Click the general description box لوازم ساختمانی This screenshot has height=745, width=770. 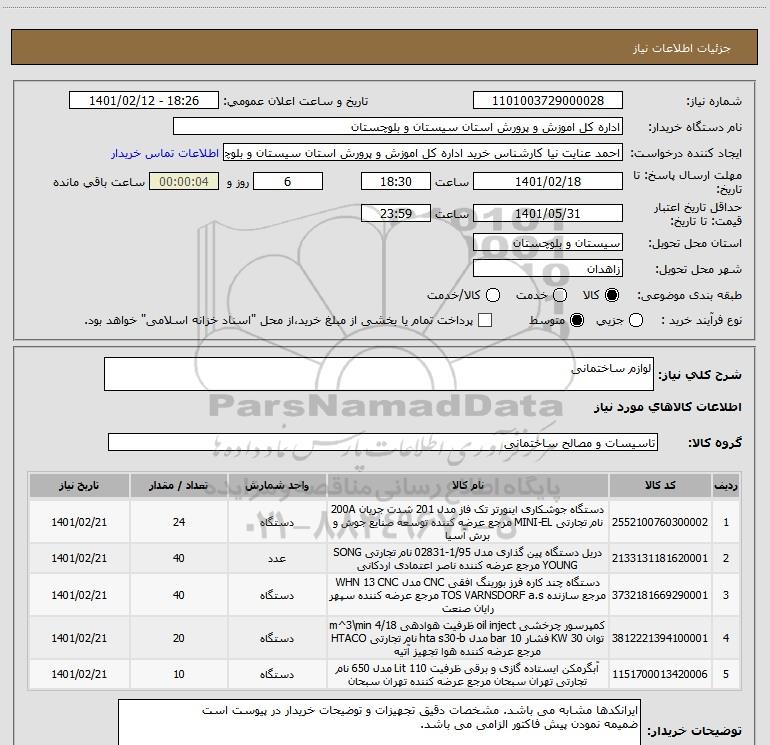tap(379, 374)
